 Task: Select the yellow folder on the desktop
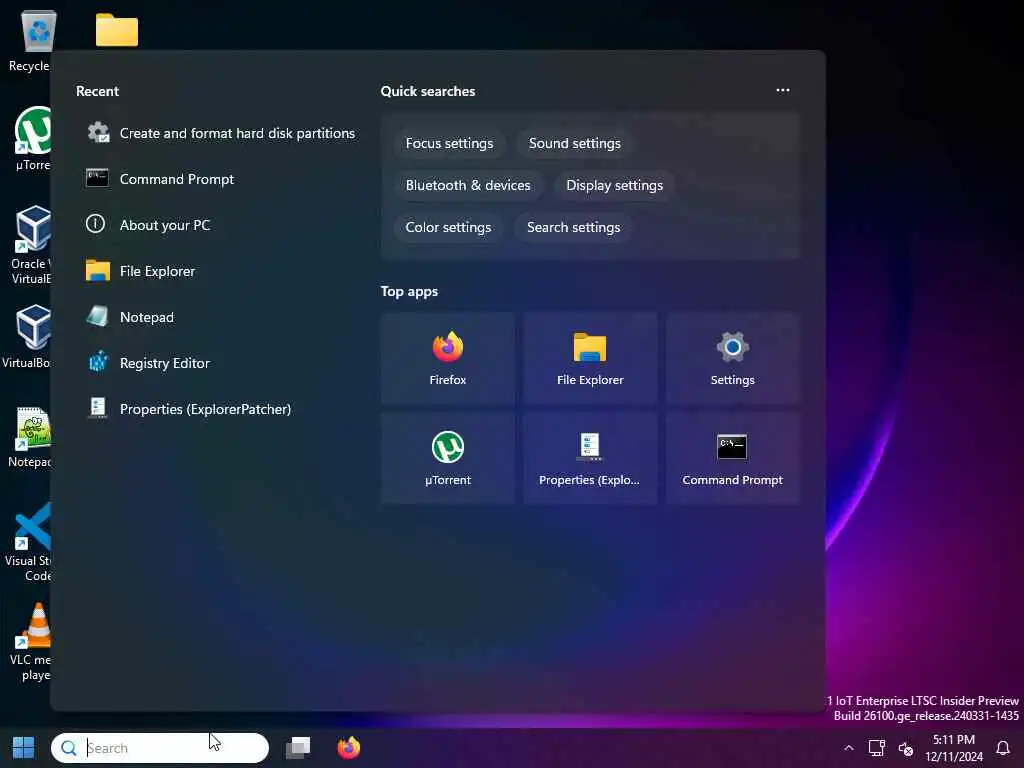[x=116, y=30]
